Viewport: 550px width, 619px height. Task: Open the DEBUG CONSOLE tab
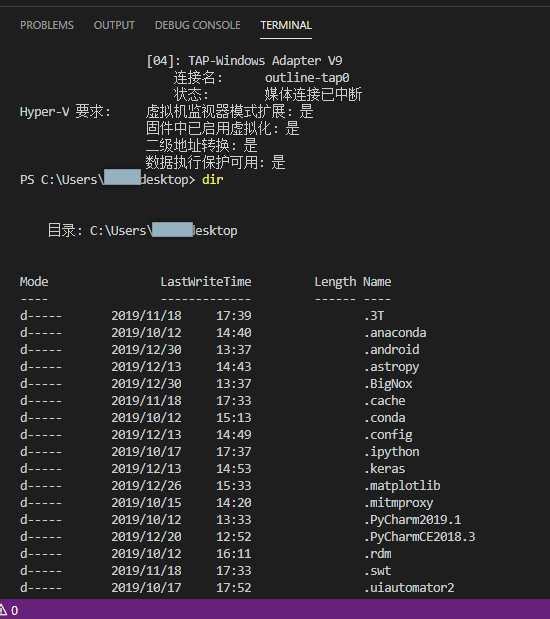pos(197,25)
